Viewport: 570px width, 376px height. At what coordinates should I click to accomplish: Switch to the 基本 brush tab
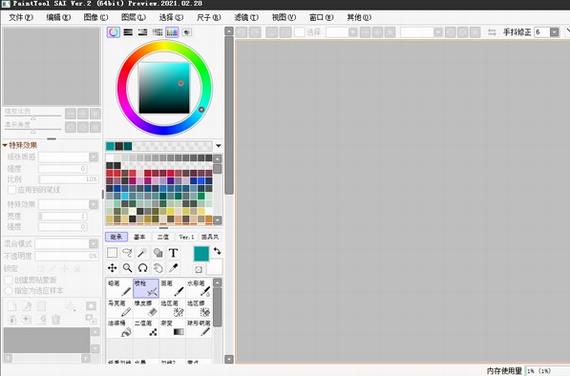(140, 237)
